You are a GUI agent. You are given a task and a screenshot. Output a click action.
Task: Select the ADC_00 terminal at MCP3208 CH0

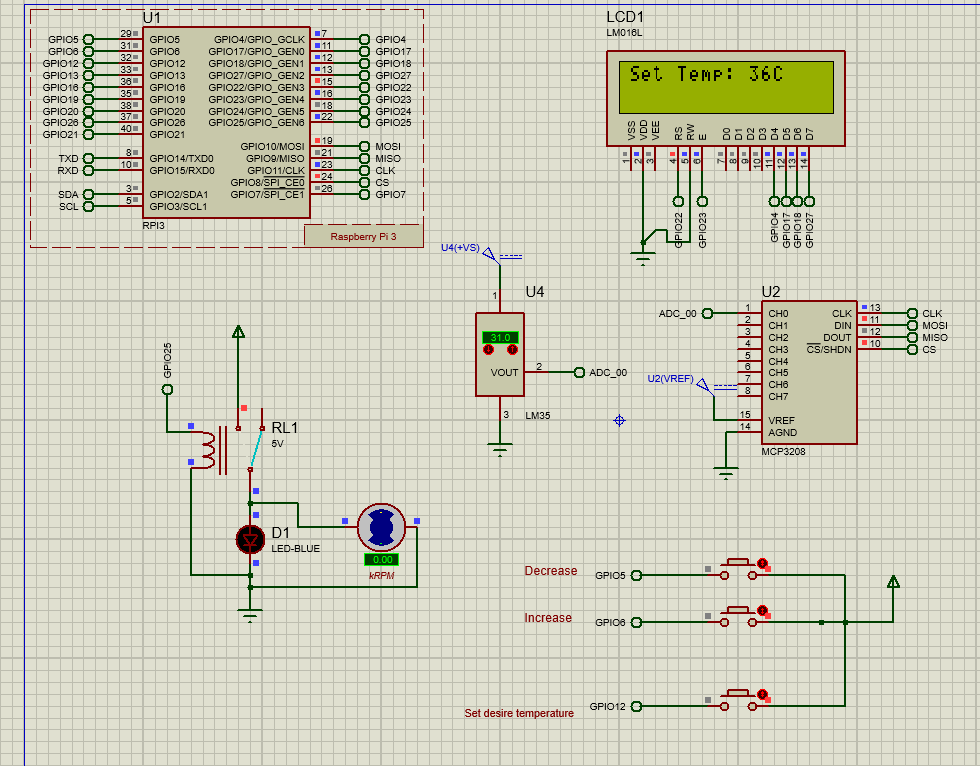tap(708, 314)
